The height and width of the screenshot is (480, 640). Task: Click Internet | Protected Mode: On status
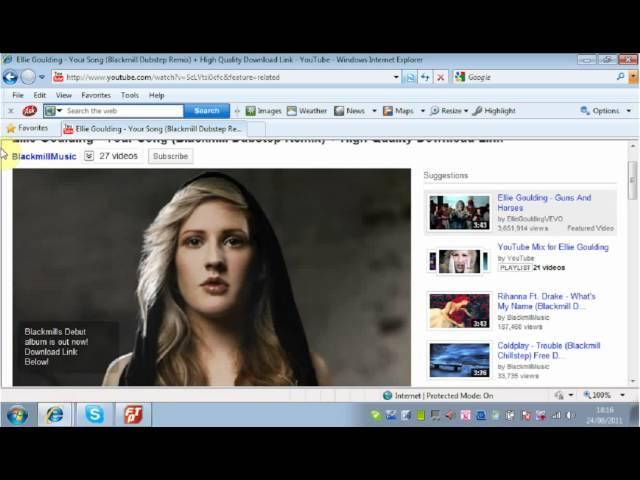[438, 396]
